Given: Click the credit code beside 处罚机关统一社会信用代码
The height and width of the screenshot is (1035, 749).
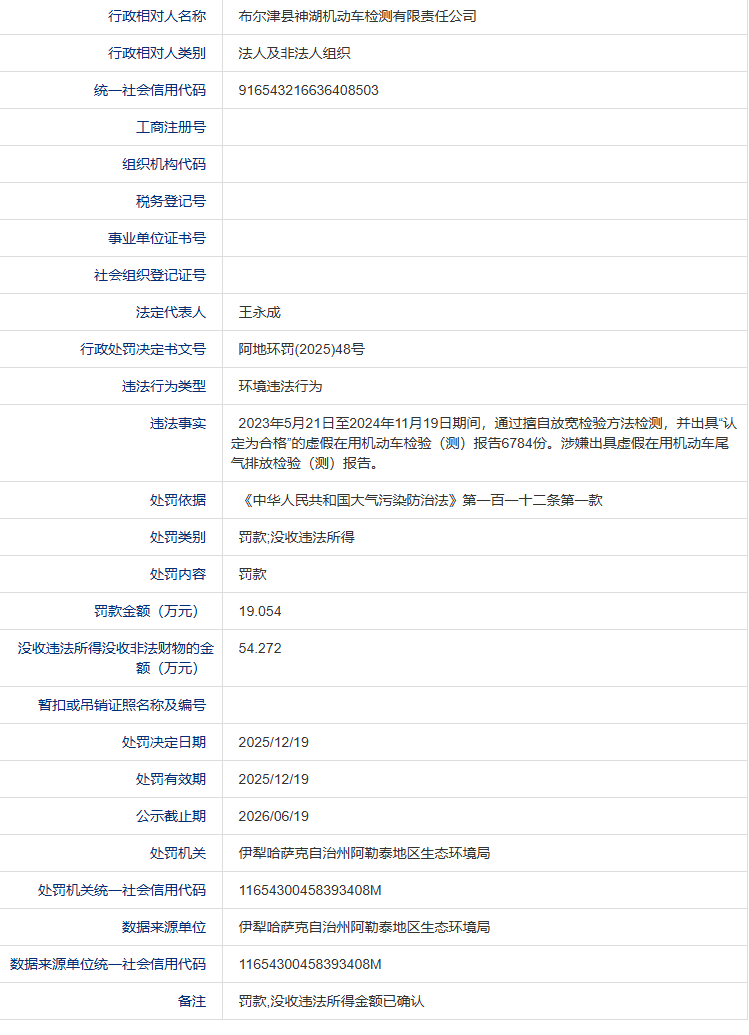Looking at the screenshot, I should coord(310,890).
